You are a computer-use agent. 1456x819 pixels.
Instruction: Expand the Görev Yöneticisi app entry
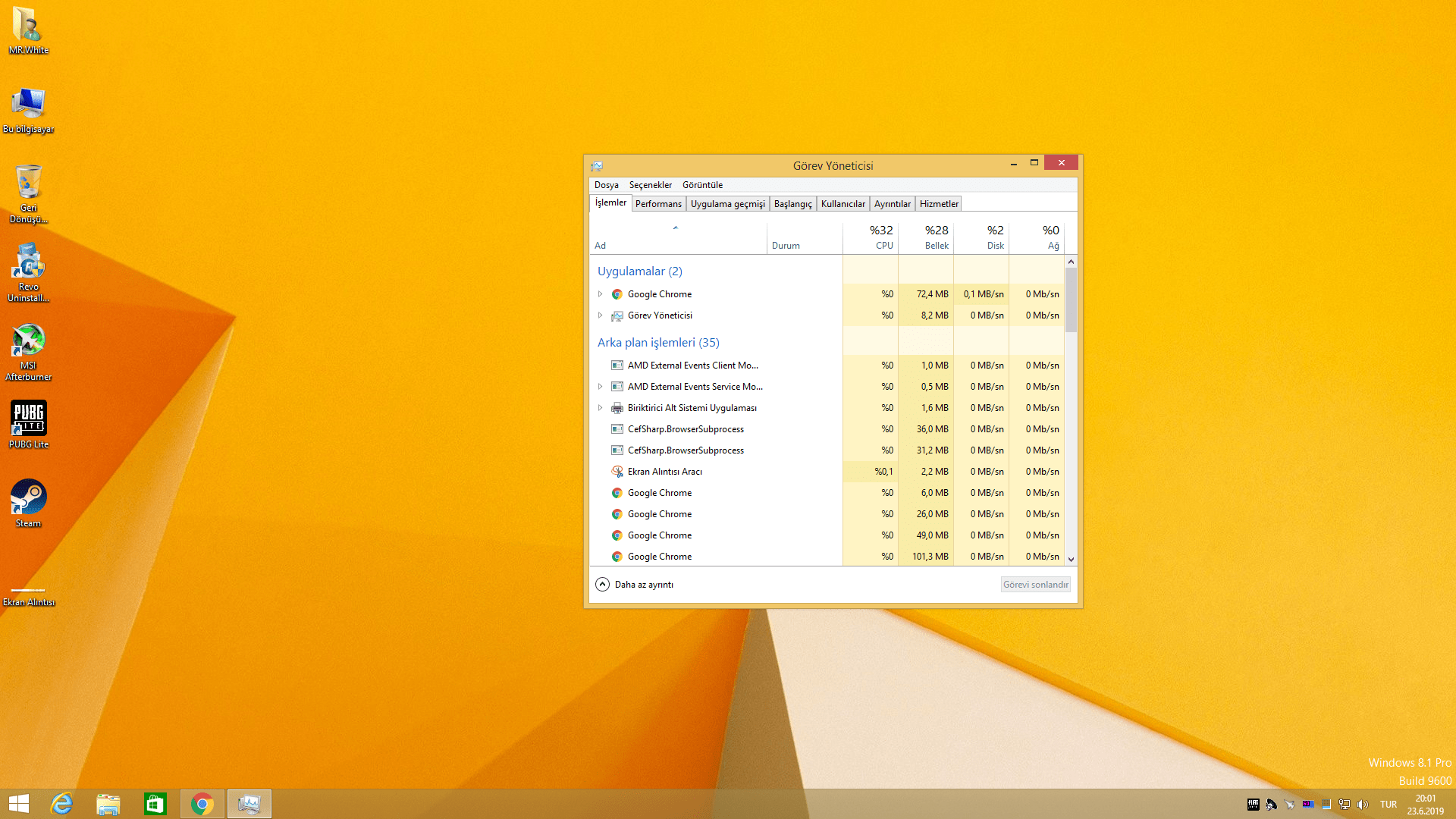(x=600, y=315)
